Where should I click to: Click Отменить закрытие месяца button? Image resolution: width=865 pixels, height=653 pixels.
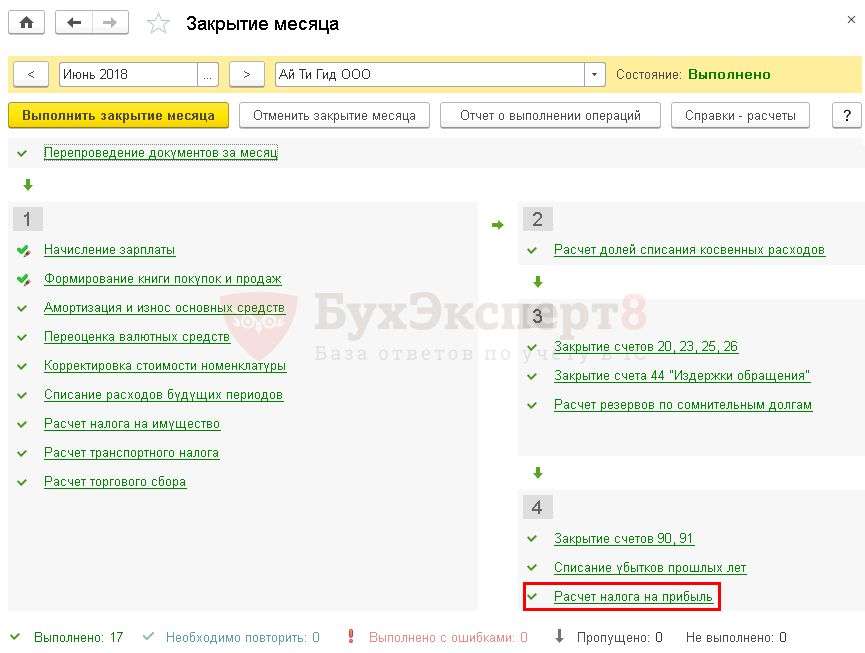click(x=334, y=116)
